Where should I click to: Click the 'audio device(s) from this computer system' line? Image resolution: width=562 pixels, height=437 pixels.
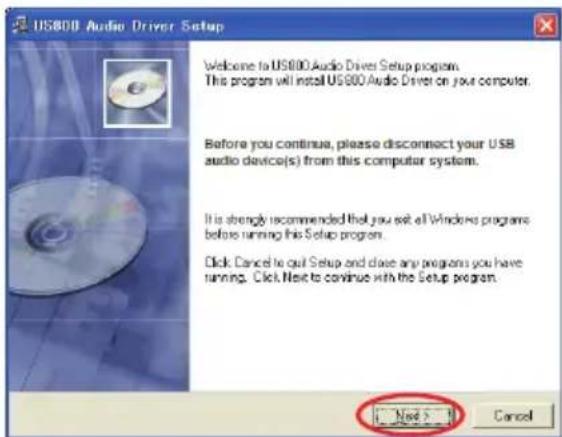point(341,161)
